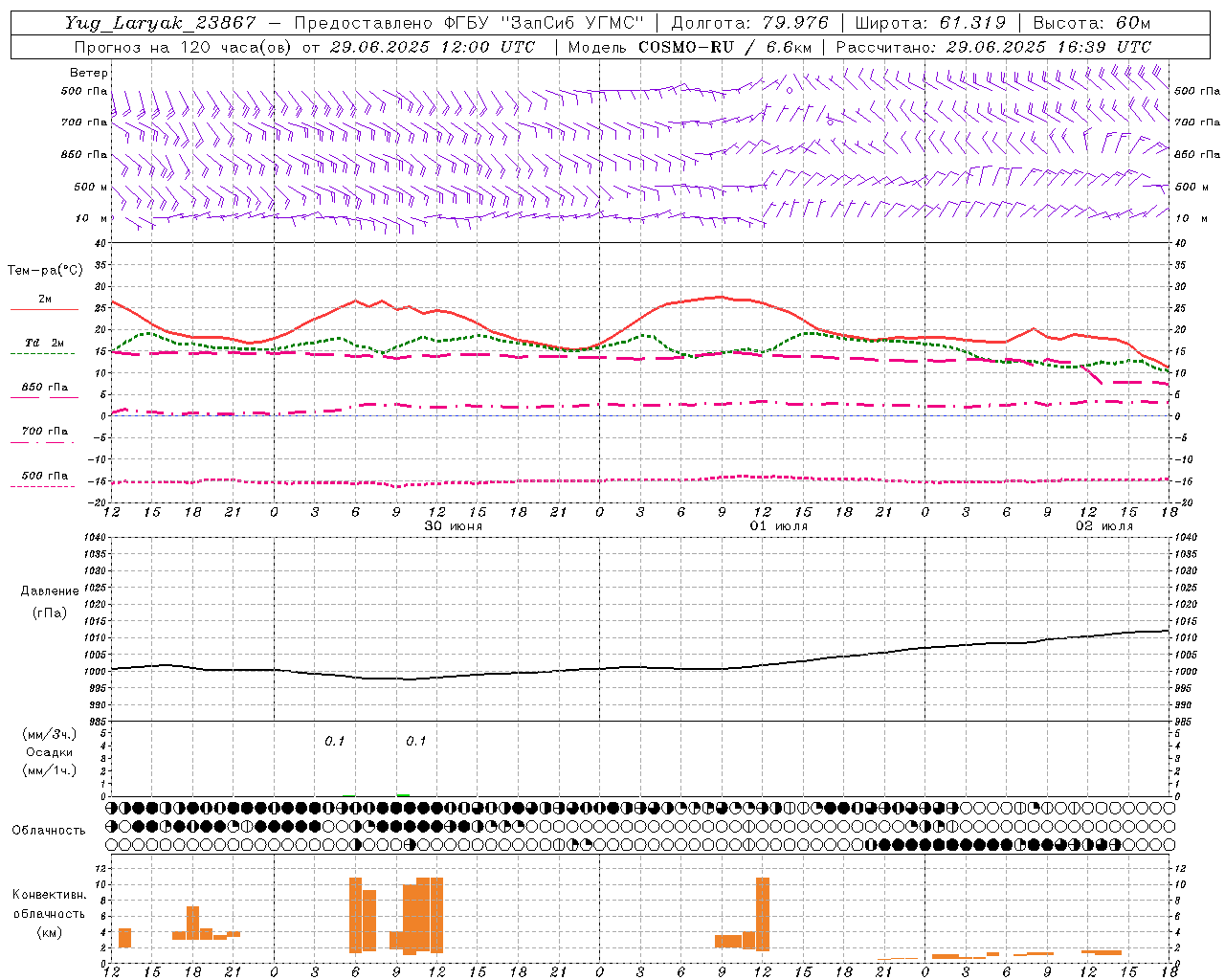Screen dimensions: 1225x980
Task: Select the forecast start 29.06.2025 12:00 UTC
Action: (433, 47)
